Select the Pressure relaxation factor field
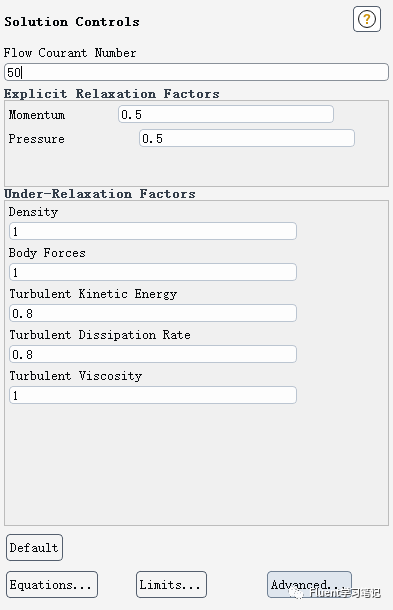393x610 pixels. [x=247, y=138]
